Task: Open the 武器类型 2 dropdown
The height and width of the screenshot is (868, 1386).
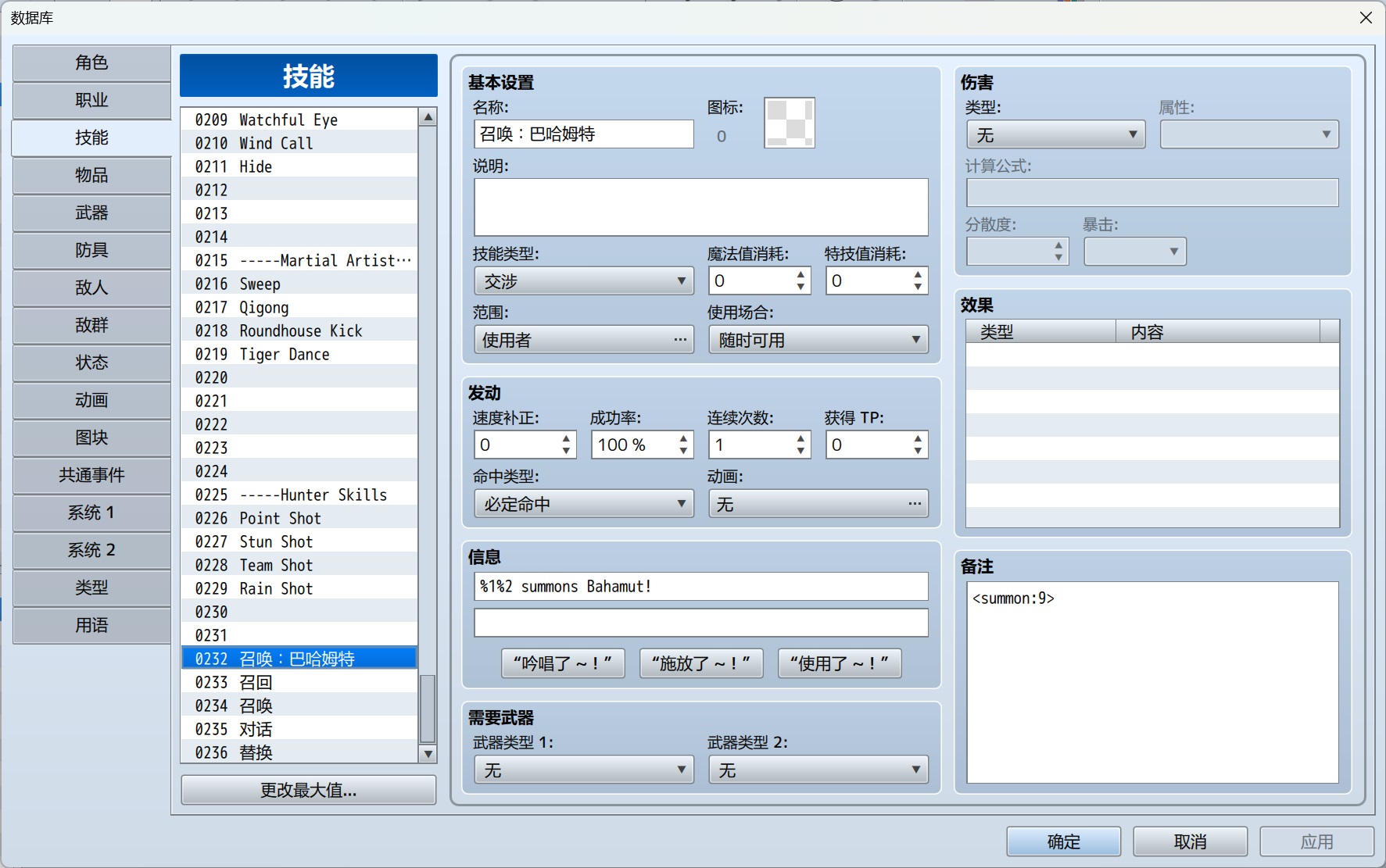Action: tap(818, 770)
